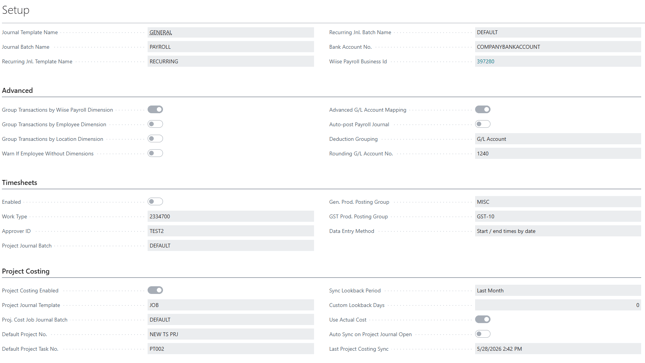The image size is (645, 363).
Task: Click Rounding G/L Account No. field 1240
Action: click(x=558, y=154)
